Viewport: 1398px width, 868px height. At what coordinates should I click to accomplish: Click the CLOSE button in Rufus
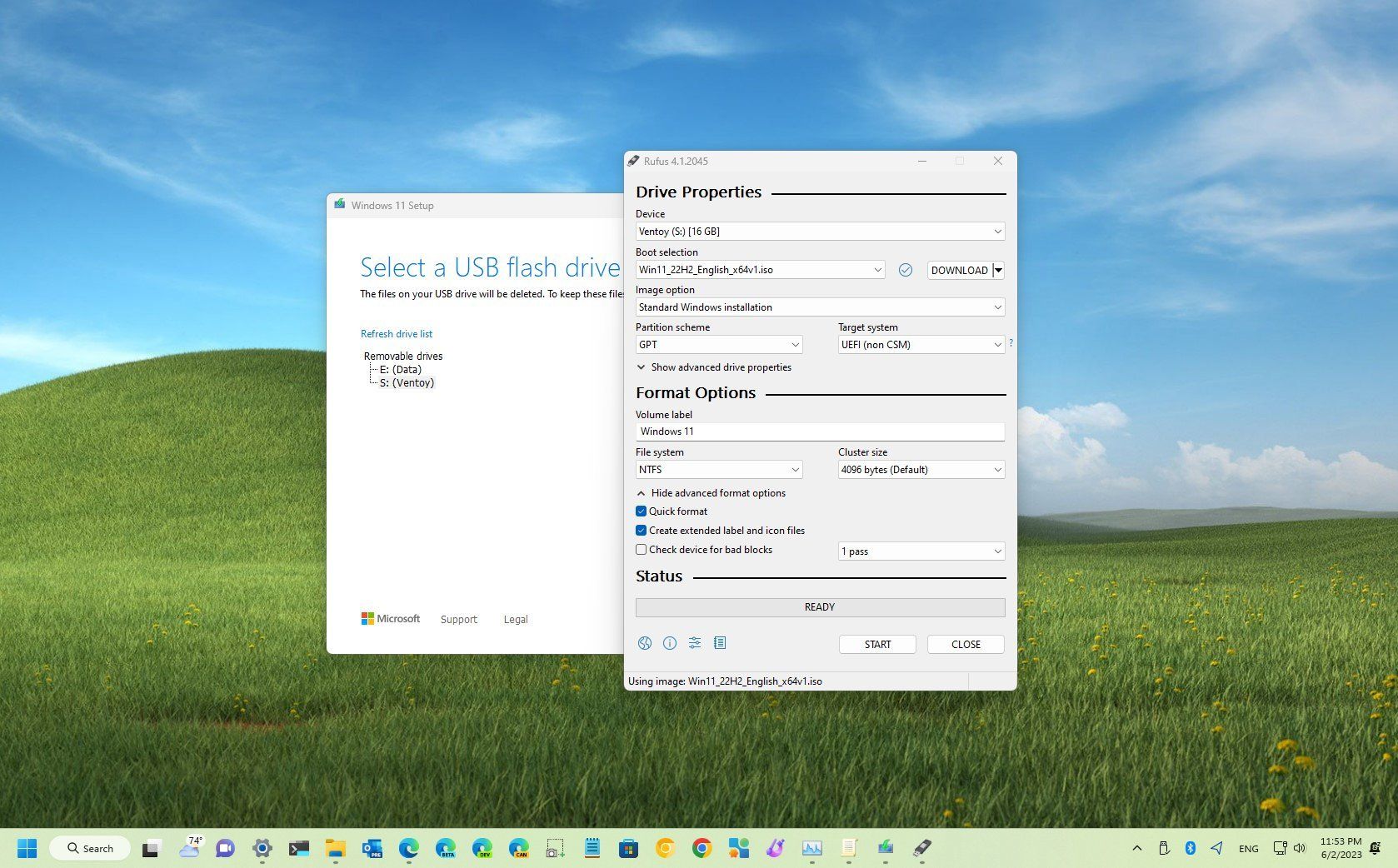966,645
